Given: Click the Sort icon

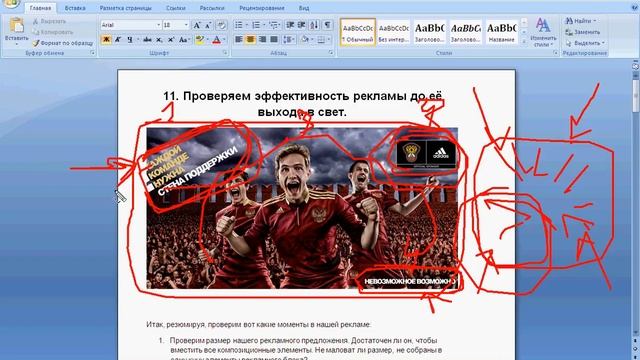Looking at the screenshot, I should pos(314,25).
